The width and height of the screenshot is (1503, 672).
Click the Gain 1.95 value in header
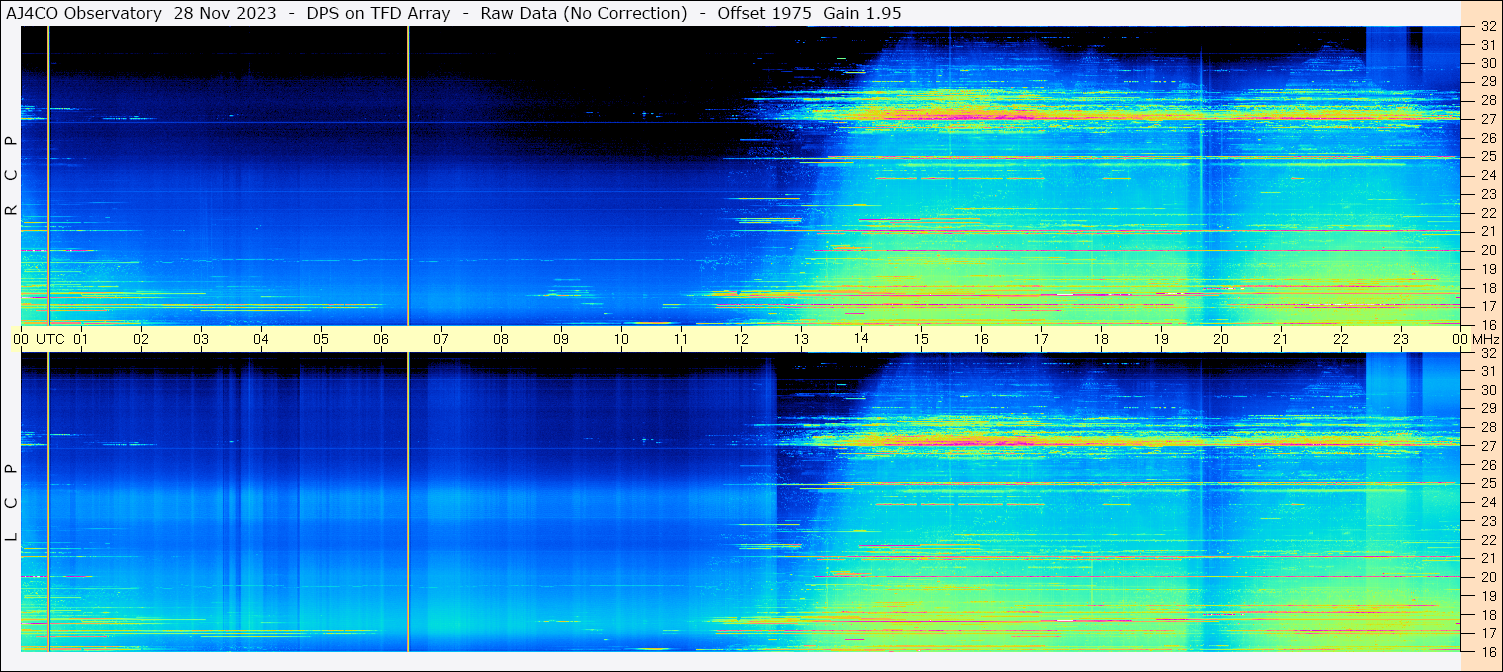[x=862, y=13]
